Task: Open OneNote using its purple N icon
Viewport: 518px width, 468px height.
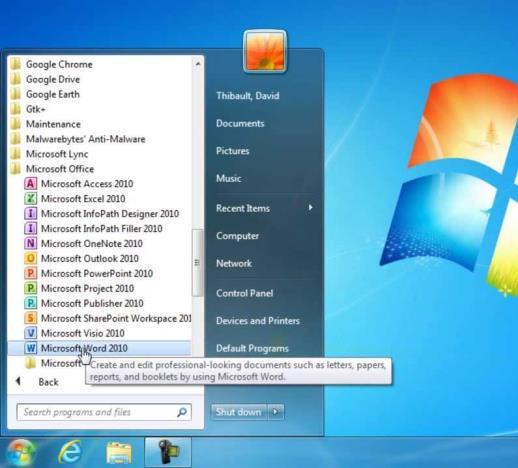Action: (30, 244)
